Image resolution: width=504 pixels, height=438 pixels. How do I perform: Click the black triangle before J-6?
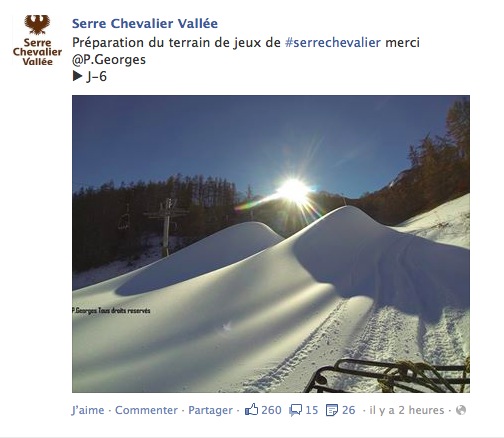pos(77,76)
